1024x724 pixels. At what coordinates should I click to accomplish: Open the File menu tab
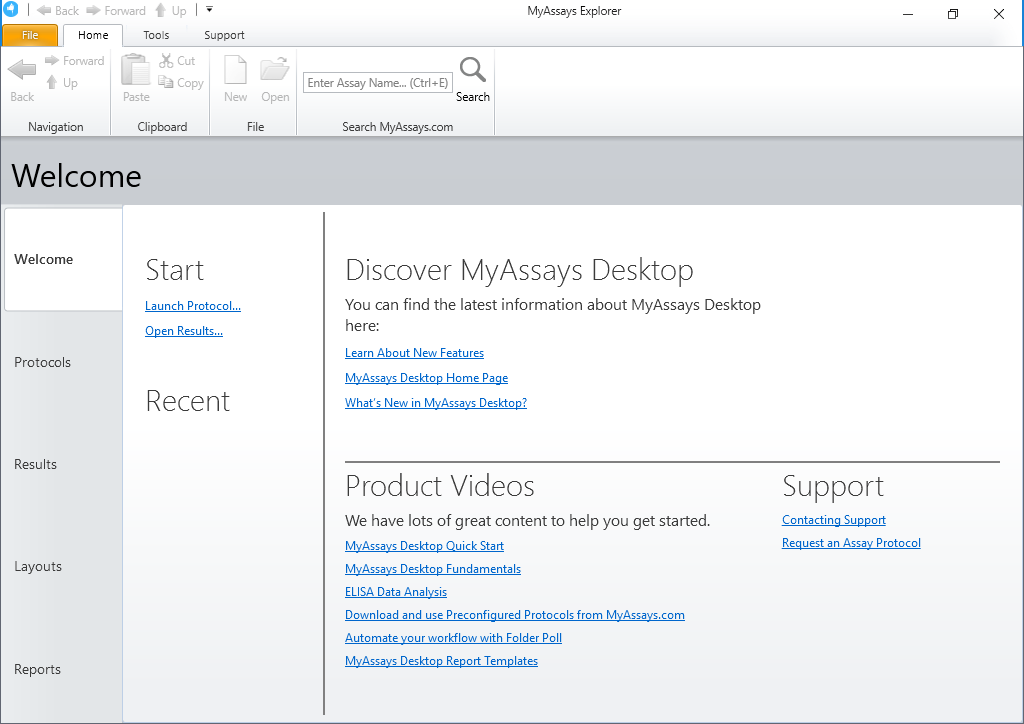click(x=30, y=35)
